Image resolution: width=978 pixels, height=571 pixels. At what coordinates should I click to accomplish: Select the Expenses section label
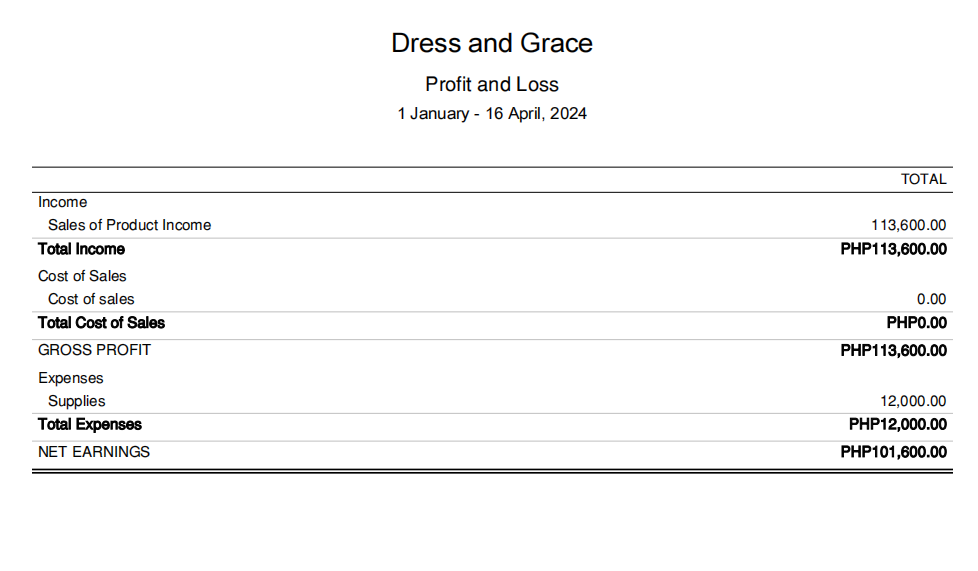[70, 378]
